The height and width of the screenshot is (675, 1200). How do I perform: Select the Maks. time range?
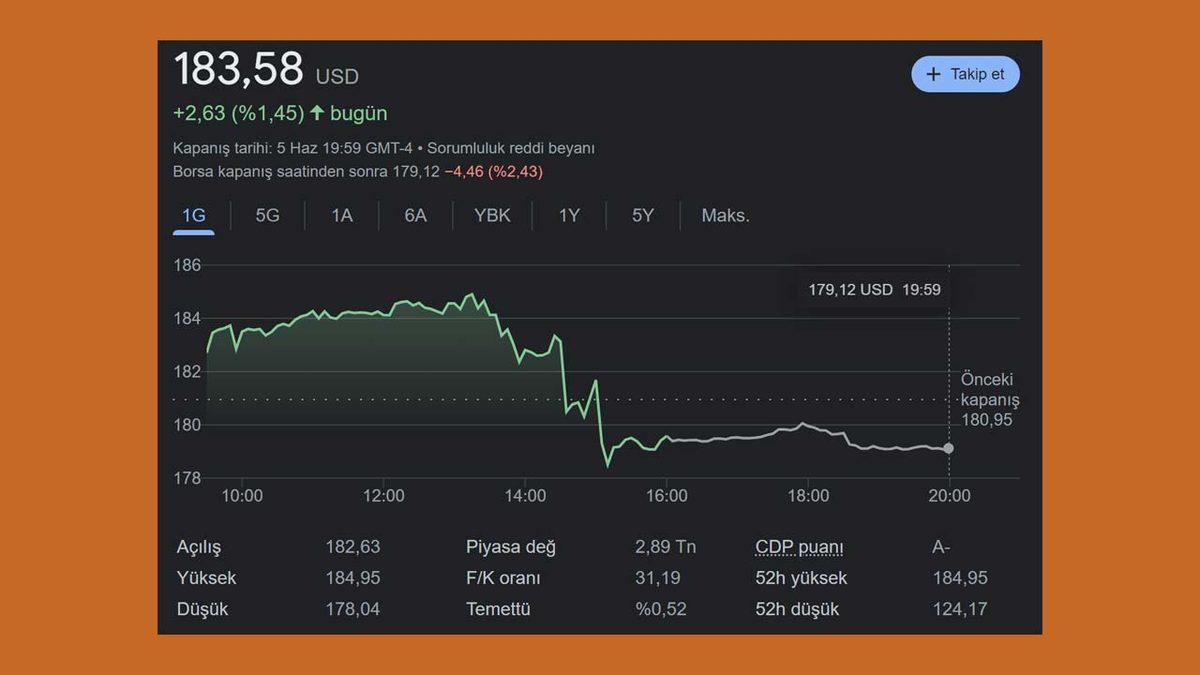click(x=725, y=215)
